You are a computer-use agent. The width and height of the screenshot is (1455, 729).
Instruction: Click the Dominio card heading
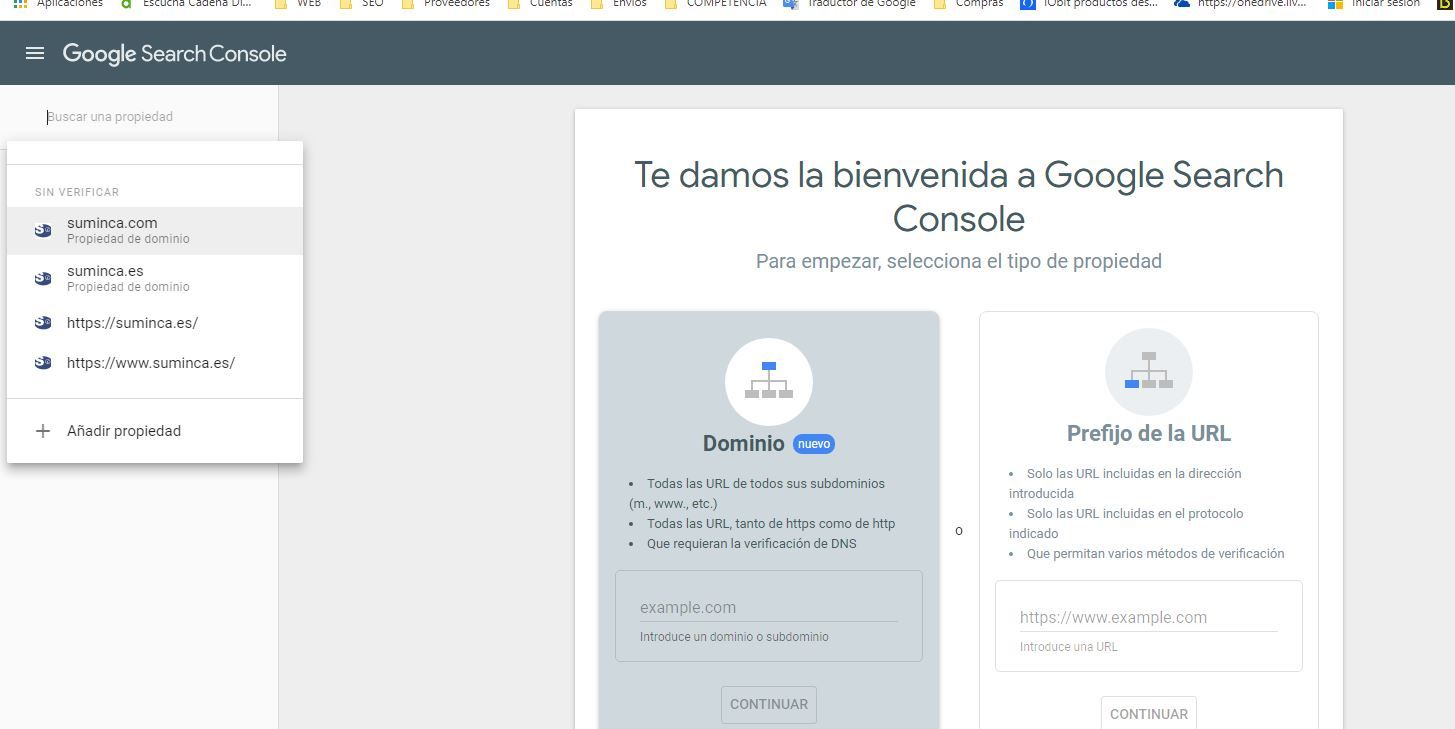point(744,444)
